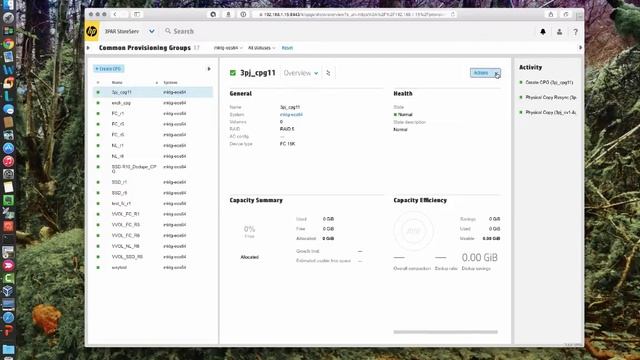Open the user session icon
This screenshot has height=360, width=640.
559,31
